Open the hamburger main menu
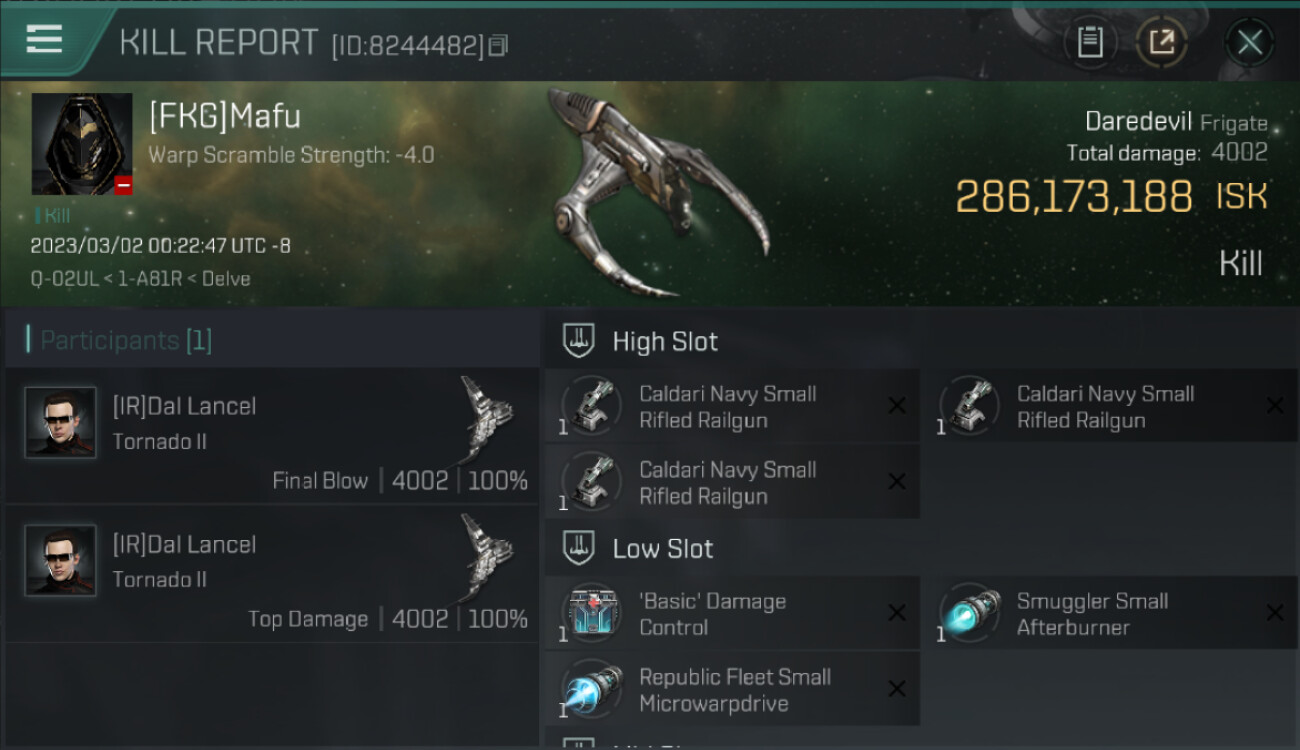Screen dimensions: 1300x750 (x=45, y=40)
